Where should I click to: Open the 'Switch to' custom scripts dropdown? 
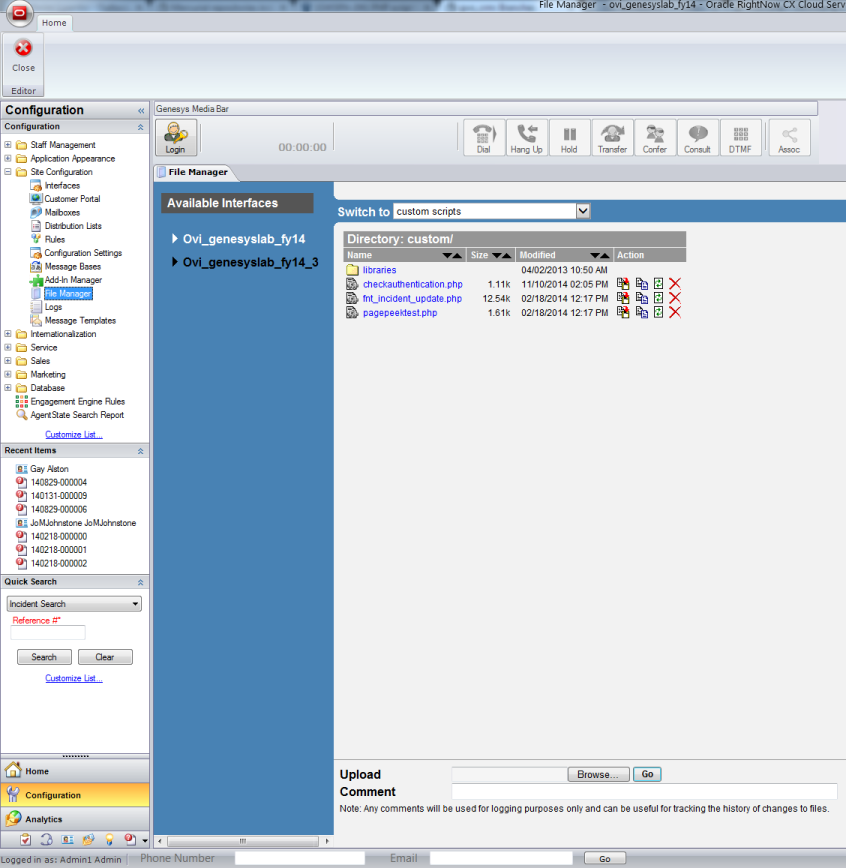[x=584, y=211]
